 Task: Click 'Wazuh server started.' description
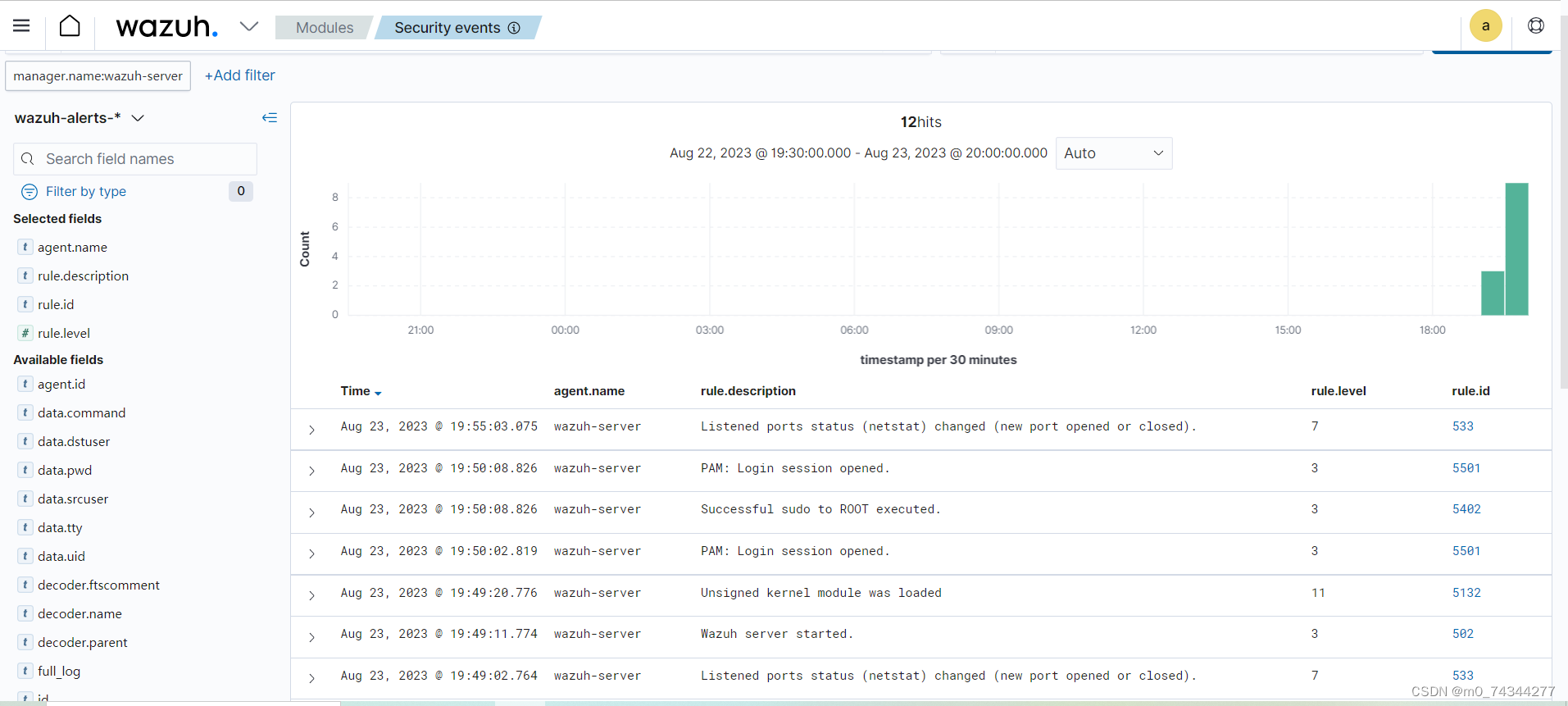(x=777, y=634)
